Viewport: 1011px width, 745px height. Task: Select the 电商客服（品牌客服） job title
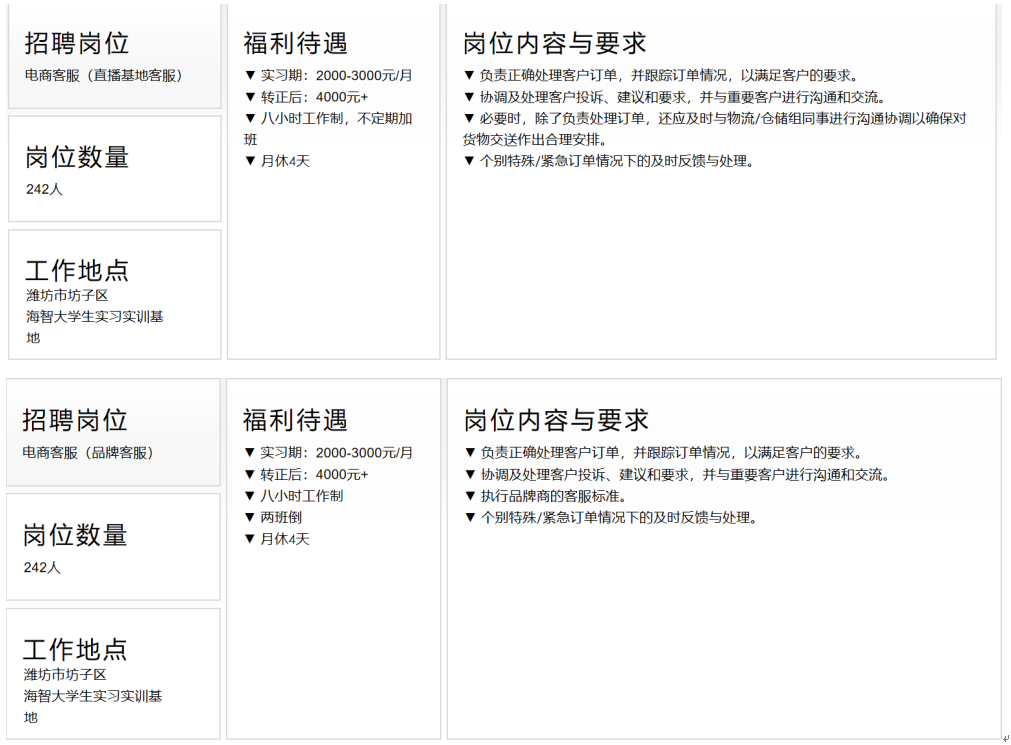tap(89, 453)
